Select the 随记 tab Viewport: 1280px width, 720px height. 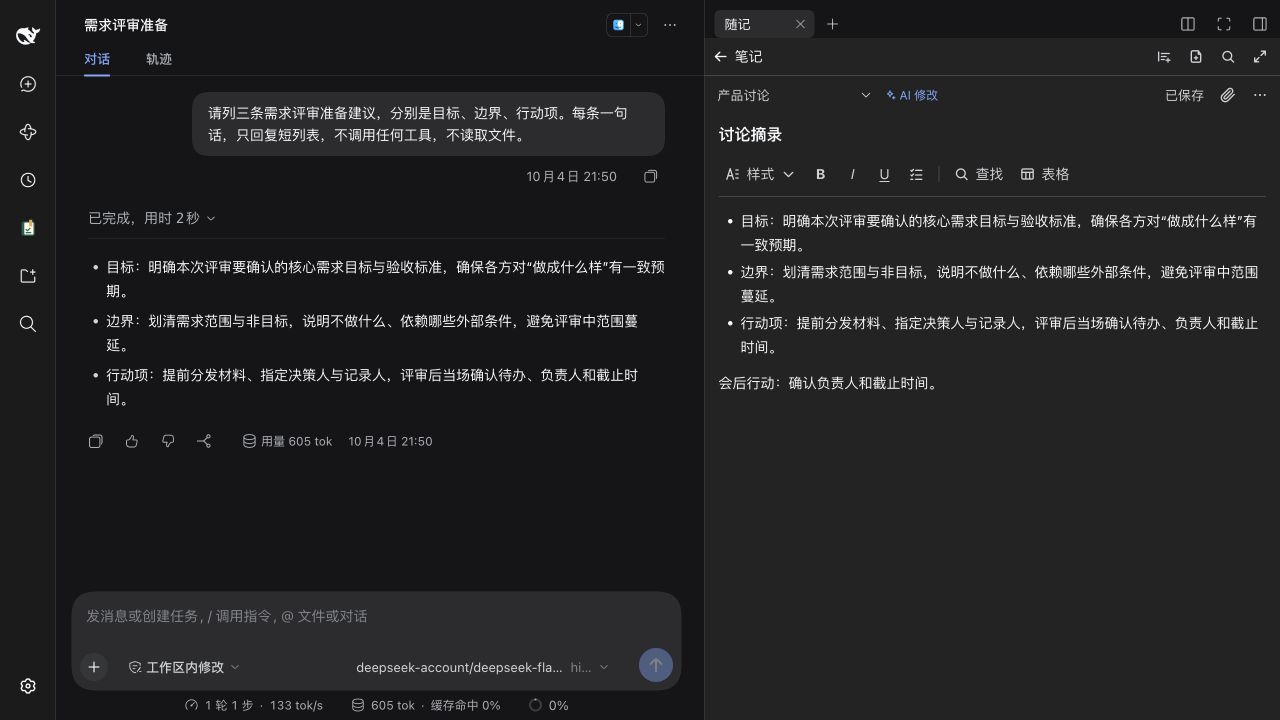coord(764,24)
